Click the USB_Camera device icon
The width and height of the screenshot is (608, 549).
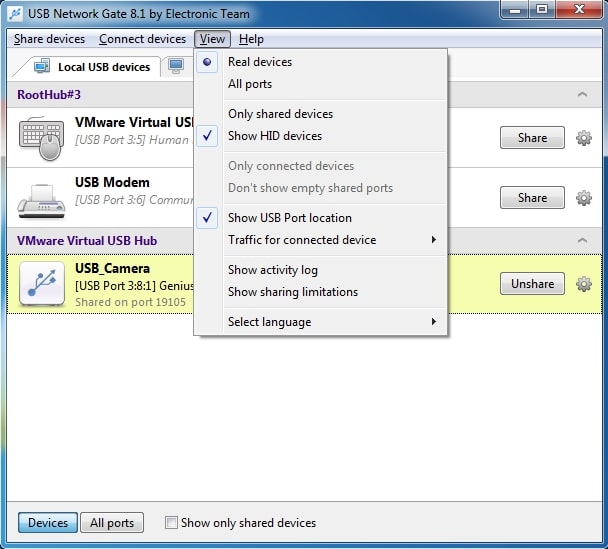point(42,284)
